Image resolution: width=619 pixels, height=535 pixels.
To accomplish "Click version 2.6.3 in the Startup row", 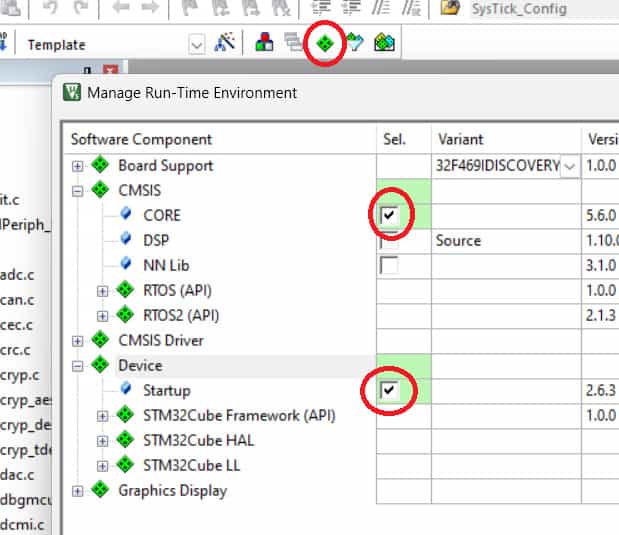I will pos(601,390).
